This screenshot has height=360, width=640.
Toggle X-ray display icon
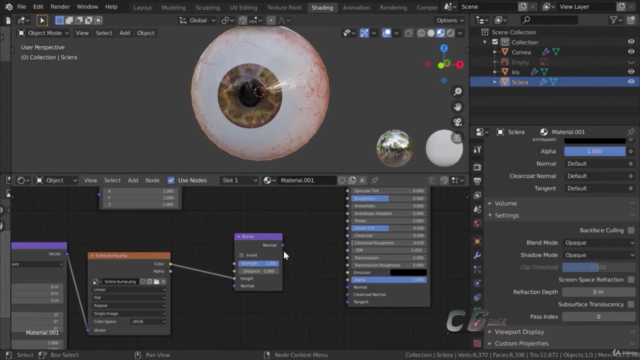coord(409,33)
